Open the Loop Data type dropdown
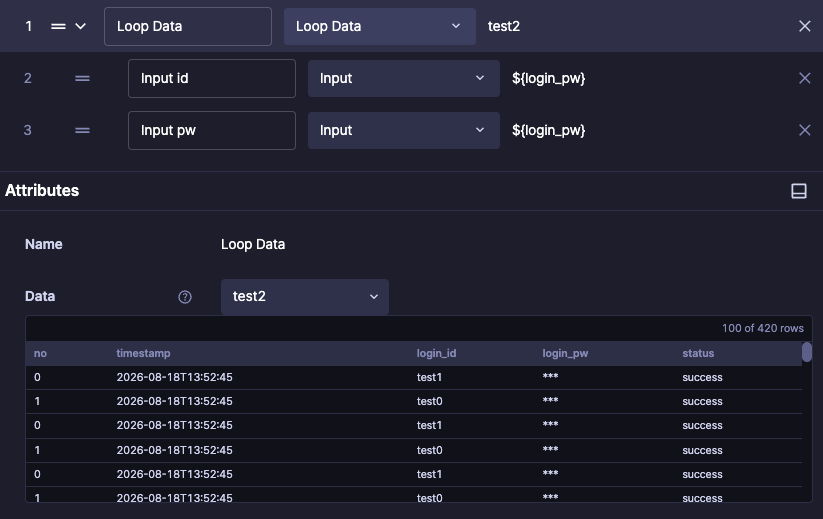Viewport: 823px width, 519px height. tap(379, 26)
